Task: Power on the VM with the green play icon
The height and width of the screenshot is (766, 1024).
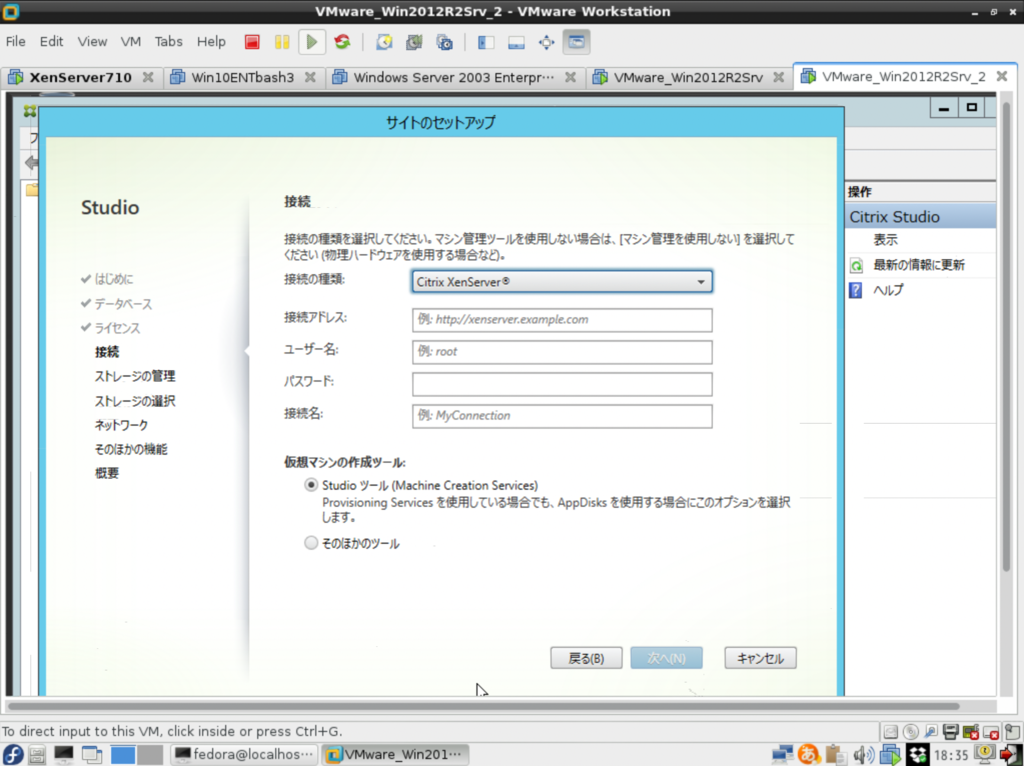Action: 312,42
